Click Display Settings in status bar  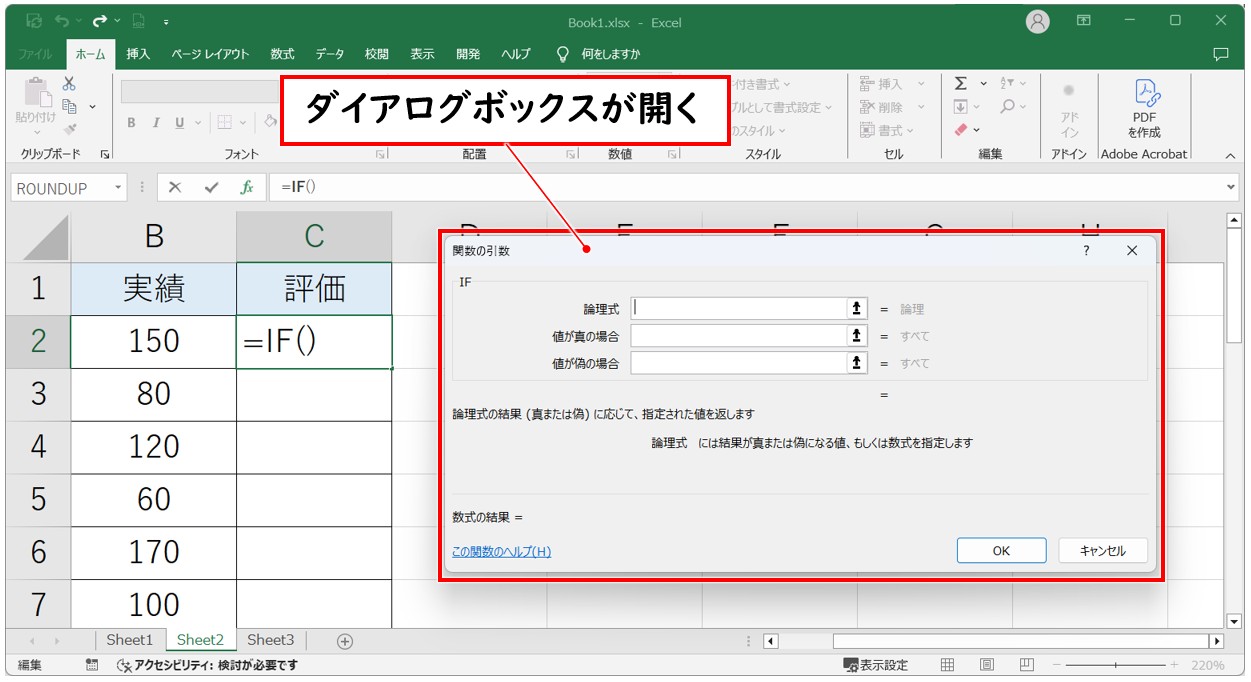876,665
